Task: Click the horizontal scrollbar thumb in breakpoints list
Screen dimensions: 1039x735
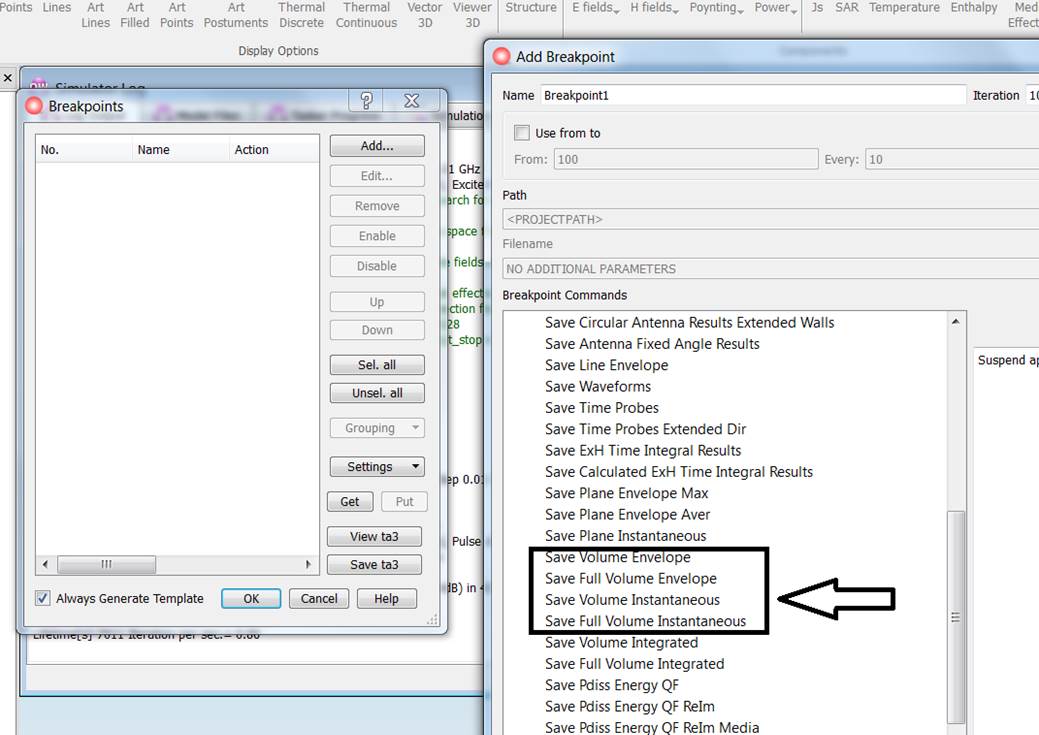Action: [x=107, y=565]
